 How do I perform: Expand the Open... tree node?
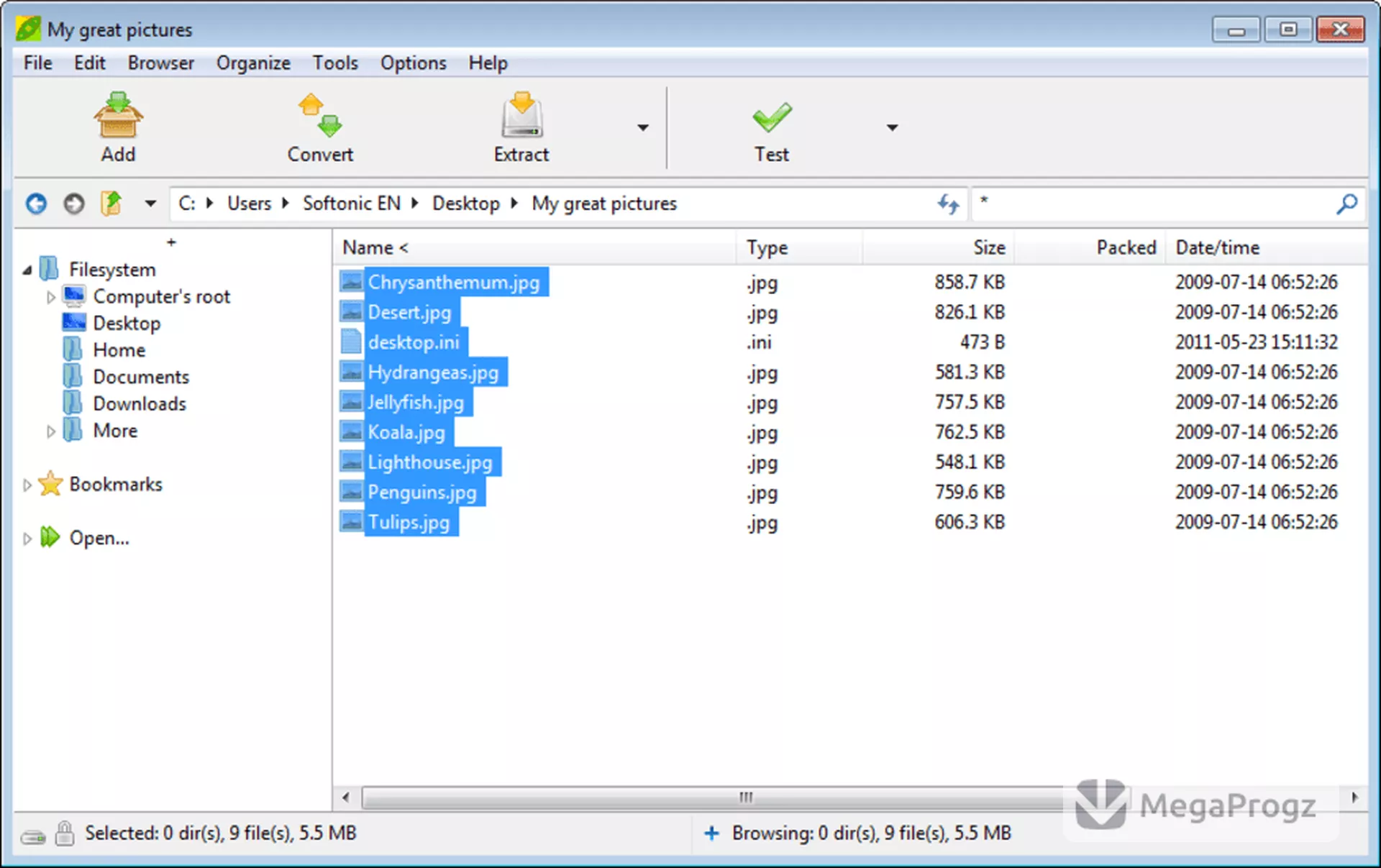(27, 539)
